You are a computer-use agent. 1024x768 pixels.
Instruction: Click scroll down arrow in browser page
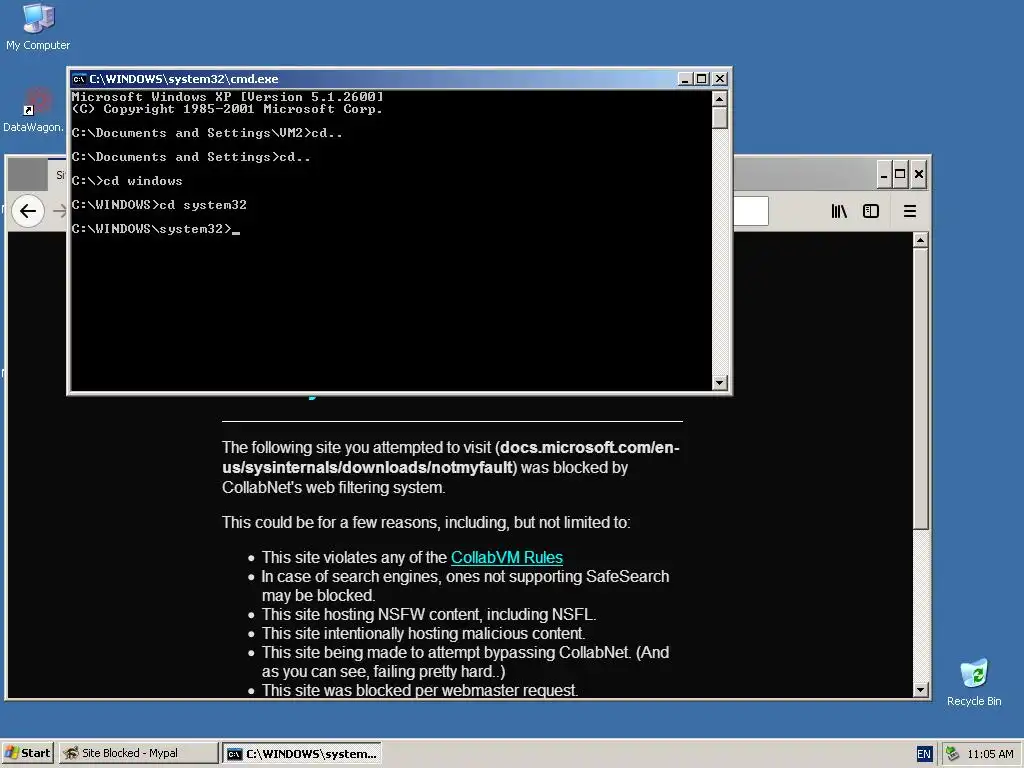(921, 689)
